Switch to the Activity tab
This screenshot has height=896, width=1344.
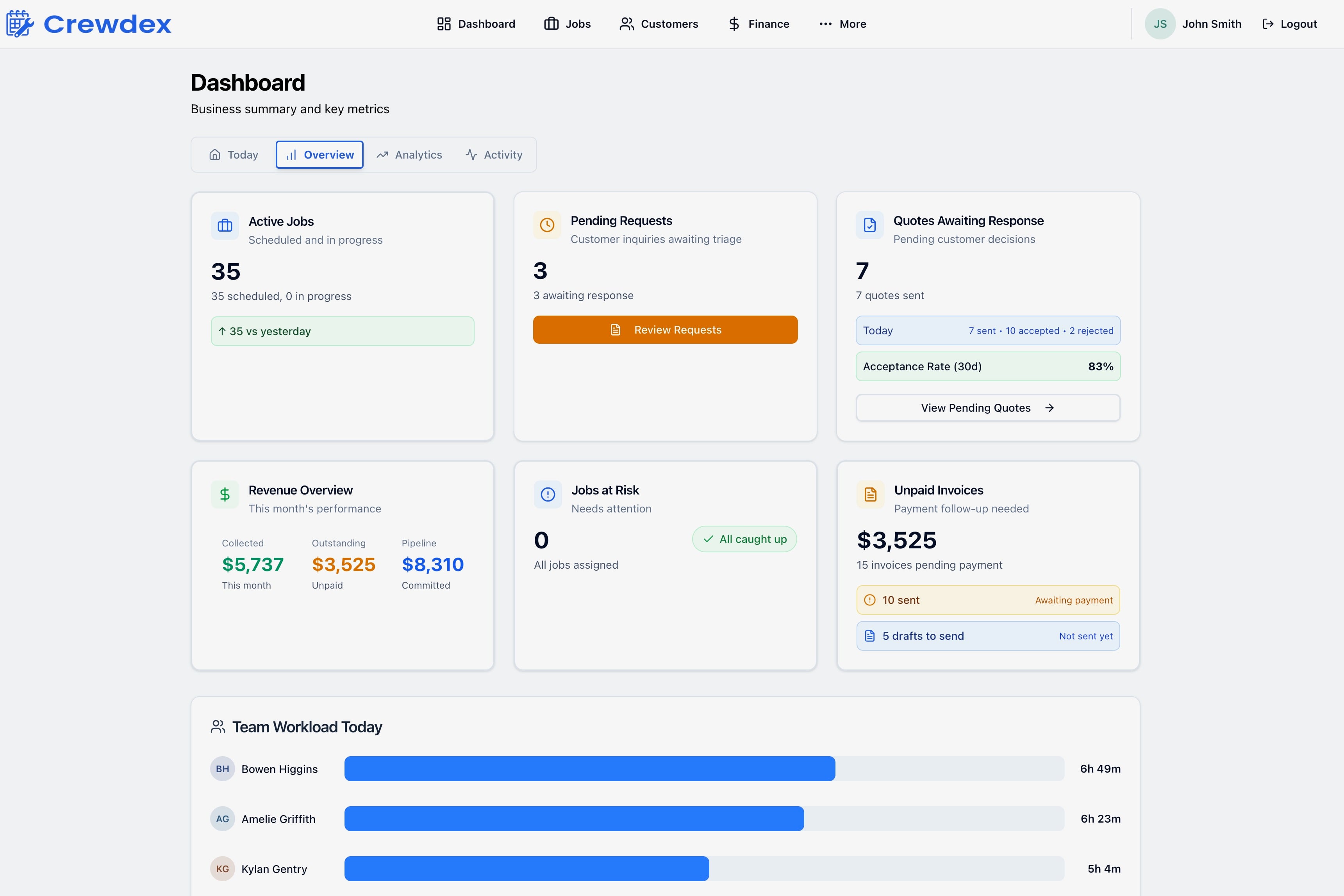tap(494, 155)
